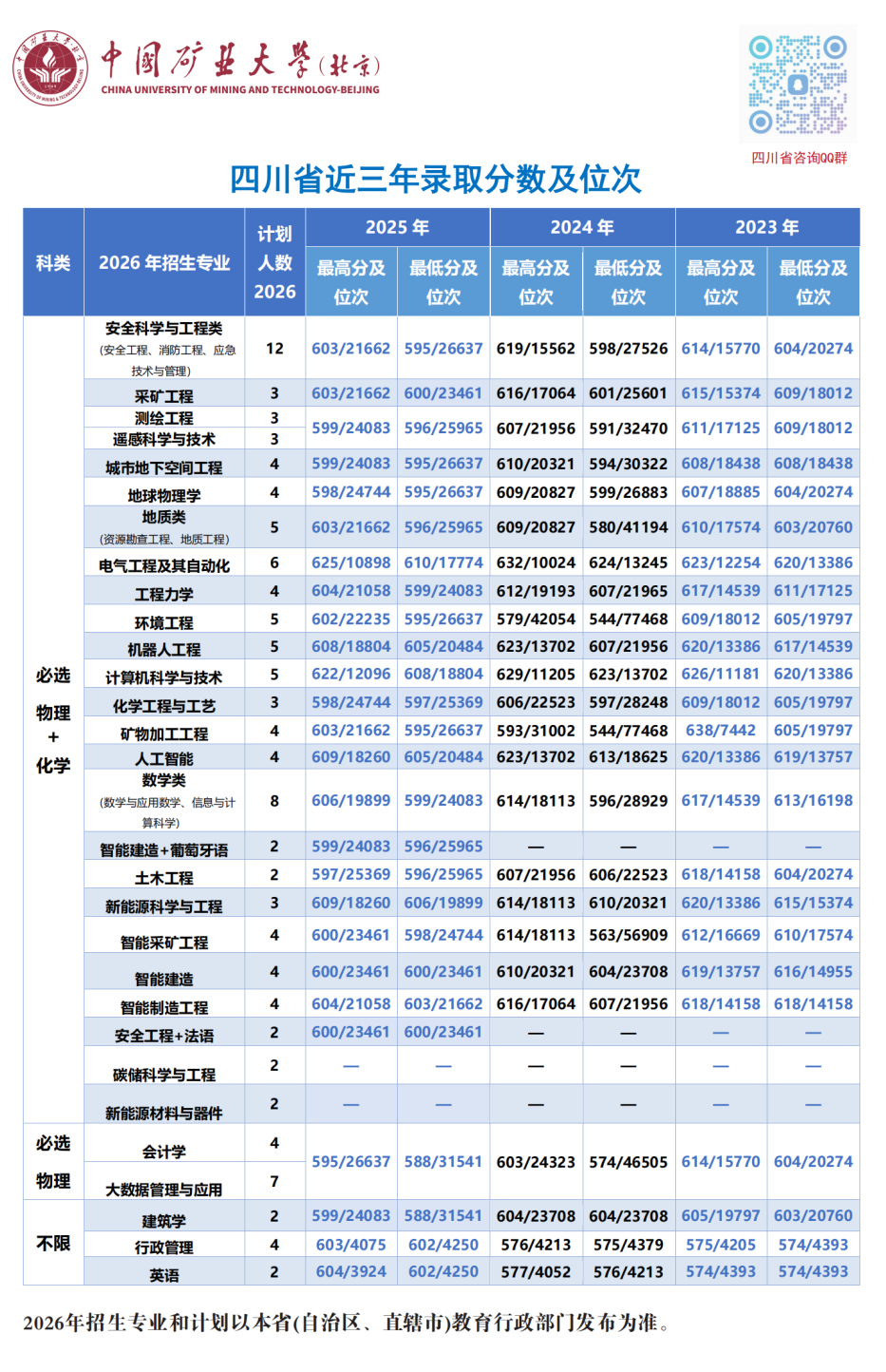The height and width of the screenshot is (1372, 886).
Task: Click 'CHINA UNIVERSITY OF MINING AND TECHNOLOGY-BEIJING' text
Action: (240, 90)
